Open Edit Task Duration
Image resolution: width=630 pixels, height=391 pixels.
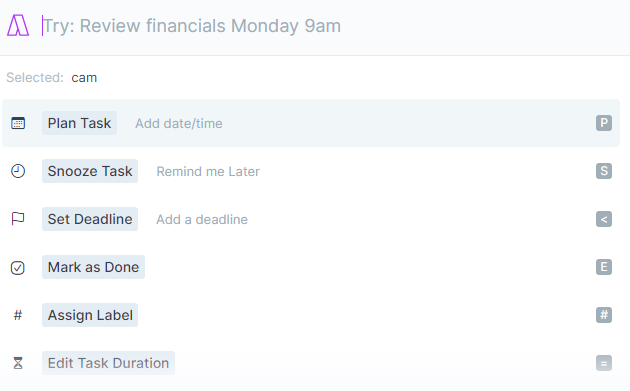[311, 363]
